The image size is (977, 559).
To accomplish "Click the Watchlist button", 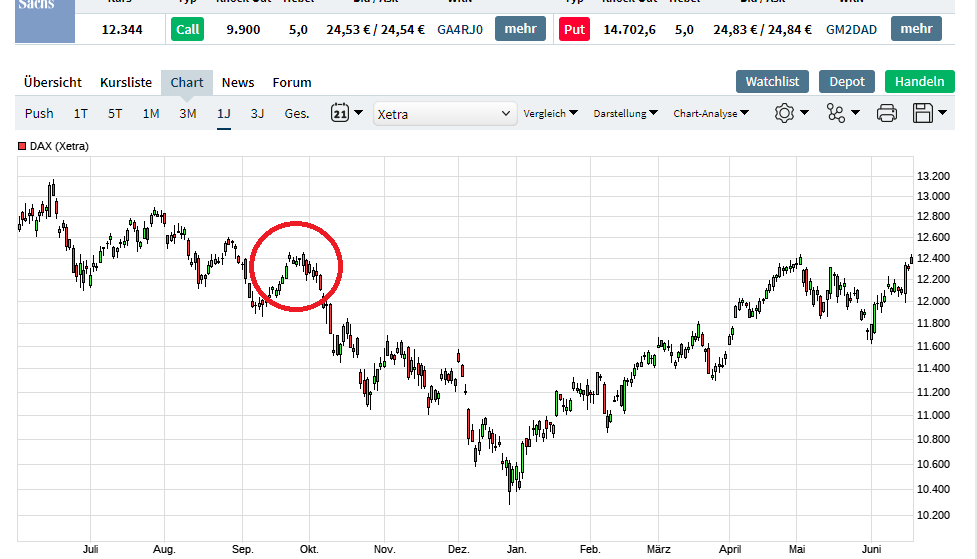I will (x=772, y=82).
